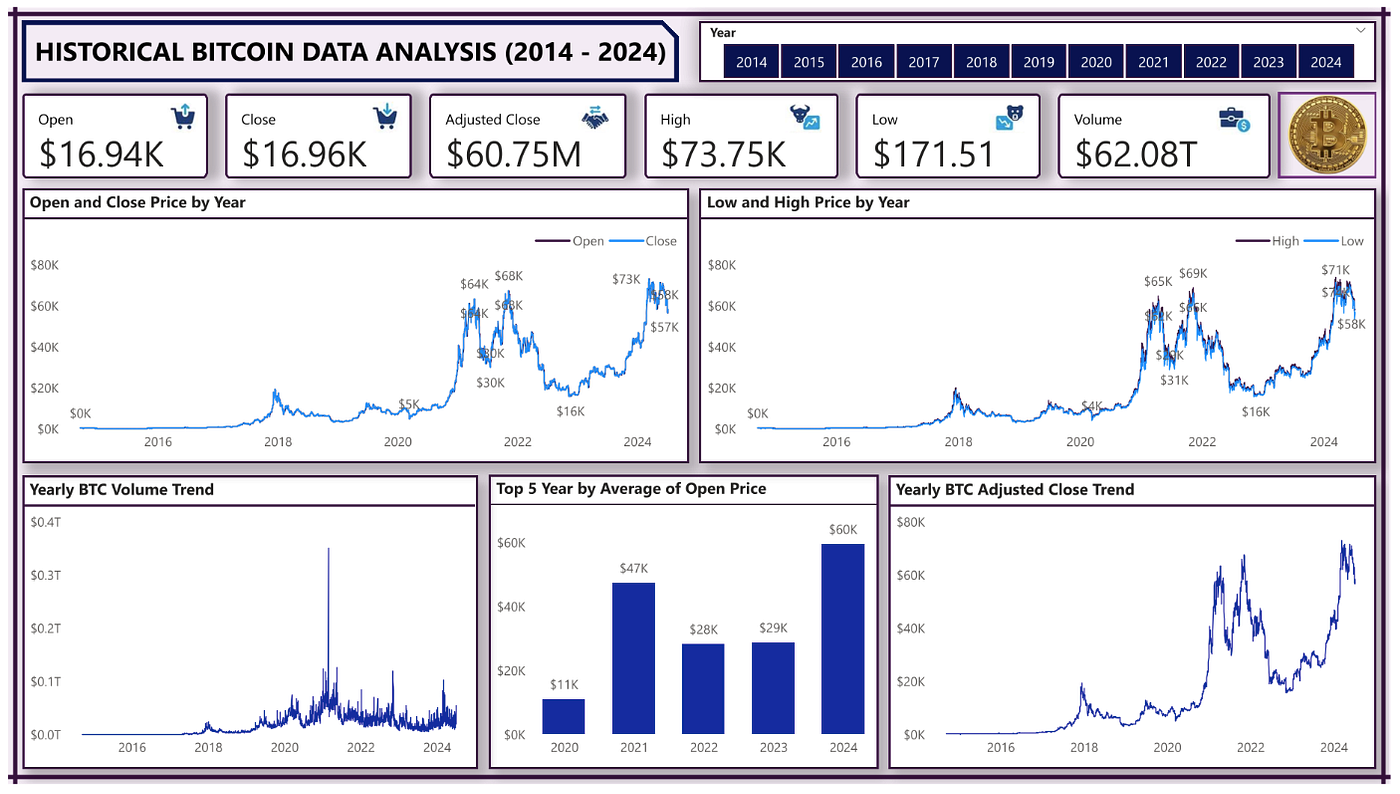
Task: Click the Close legend entry
Action: click(x=643, y=241)
